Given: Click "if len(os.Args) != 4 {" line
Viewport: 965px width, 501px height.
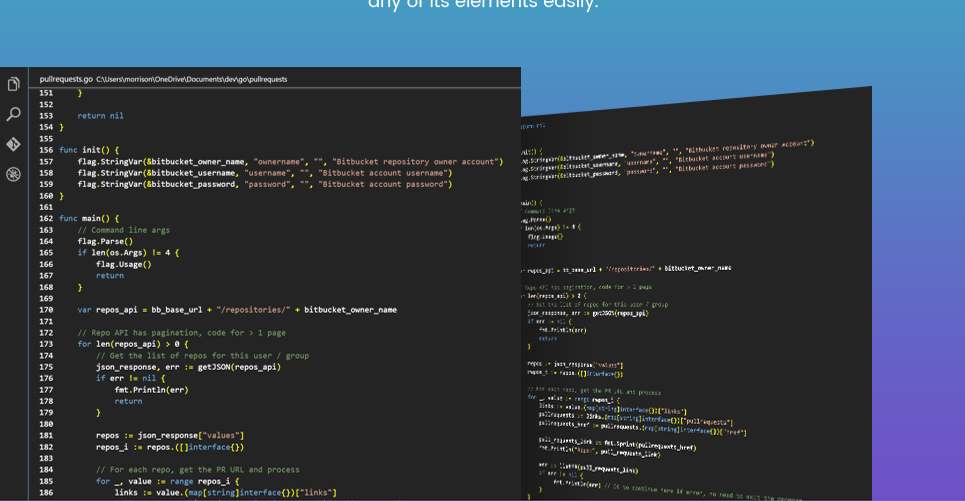Looking at the screenshot, I should coord(128,253).
